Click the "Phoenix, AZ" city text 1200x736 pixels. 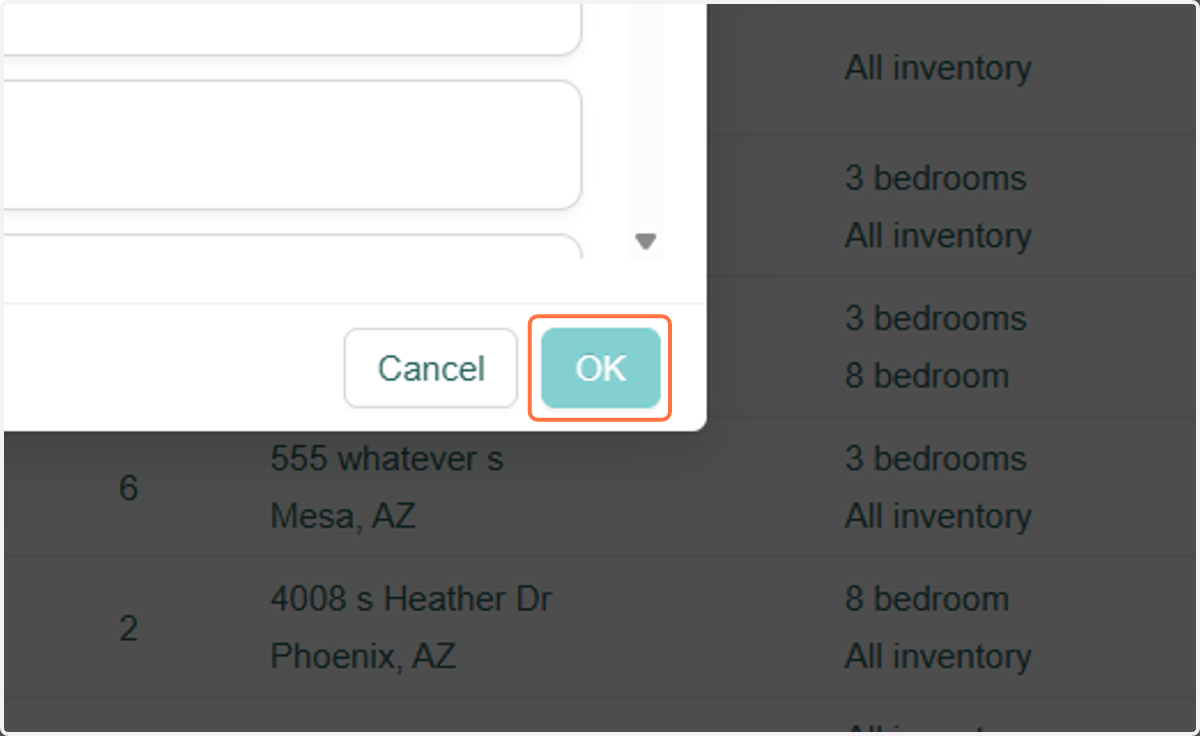pyautogui.click(x=363, y=657)
